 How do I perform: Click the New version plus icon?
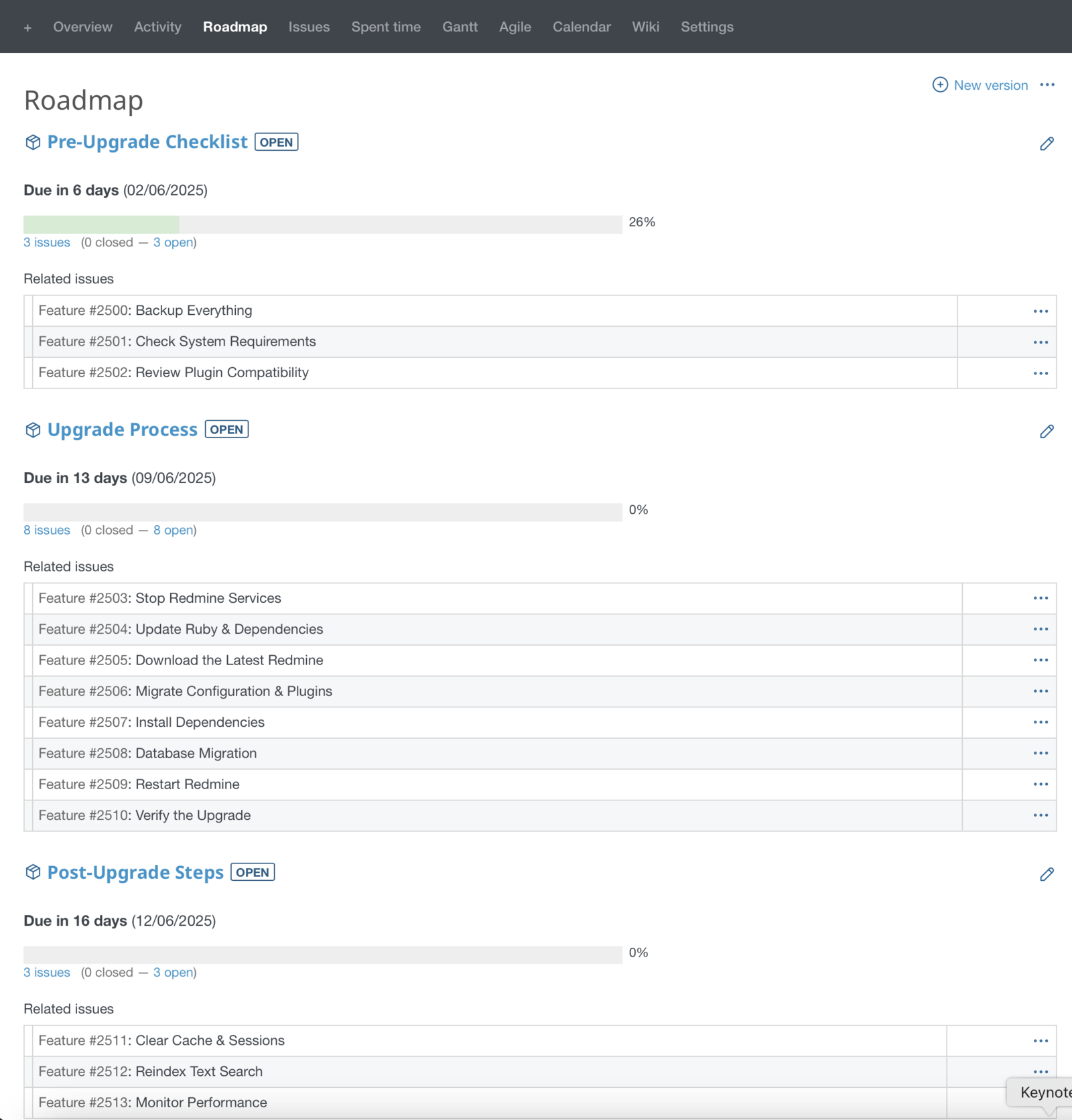940,85
